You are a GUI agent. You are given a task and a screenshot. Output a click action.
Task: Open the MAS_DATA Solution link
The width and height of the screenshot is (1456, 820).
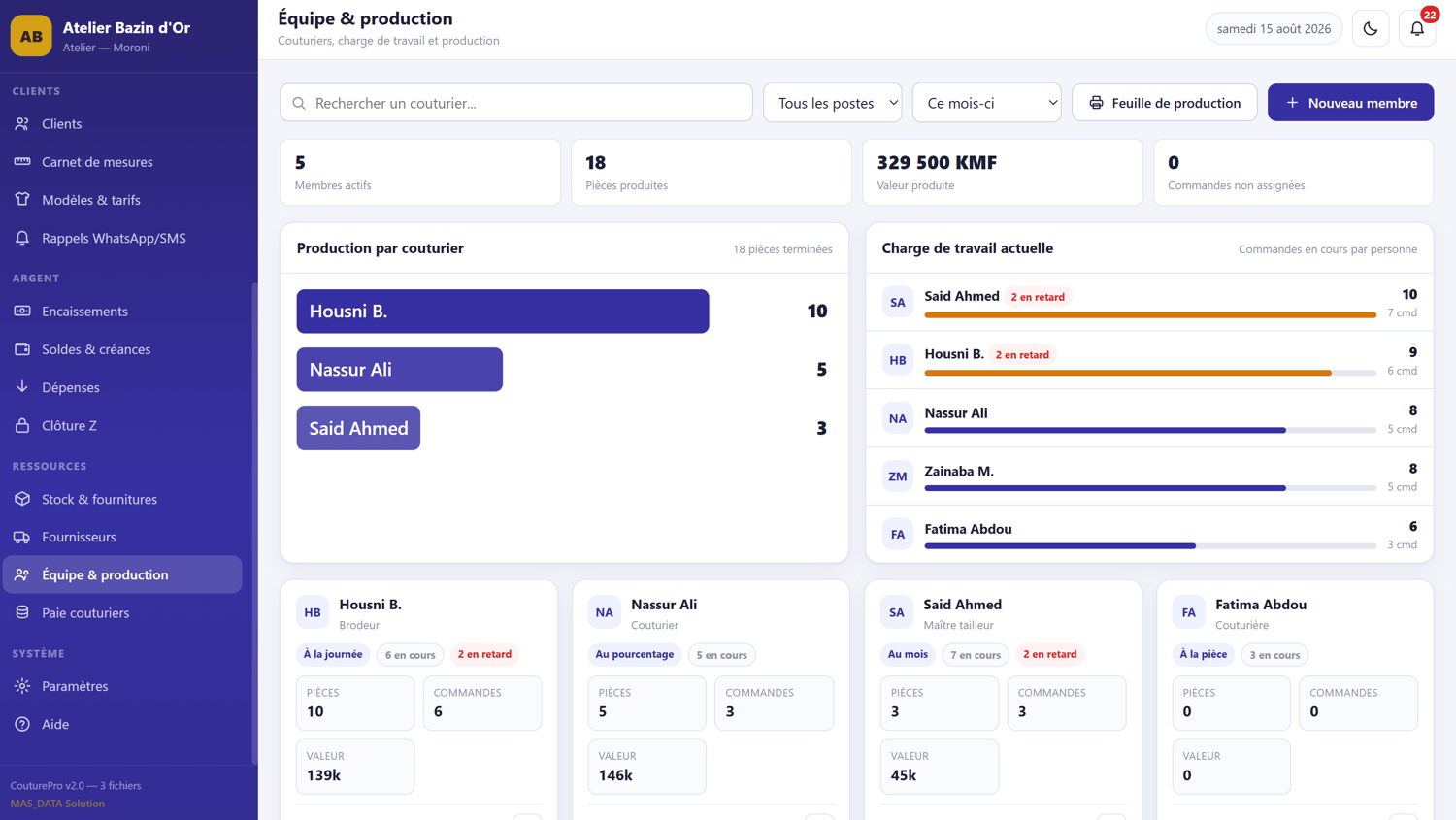coord(57,804)
